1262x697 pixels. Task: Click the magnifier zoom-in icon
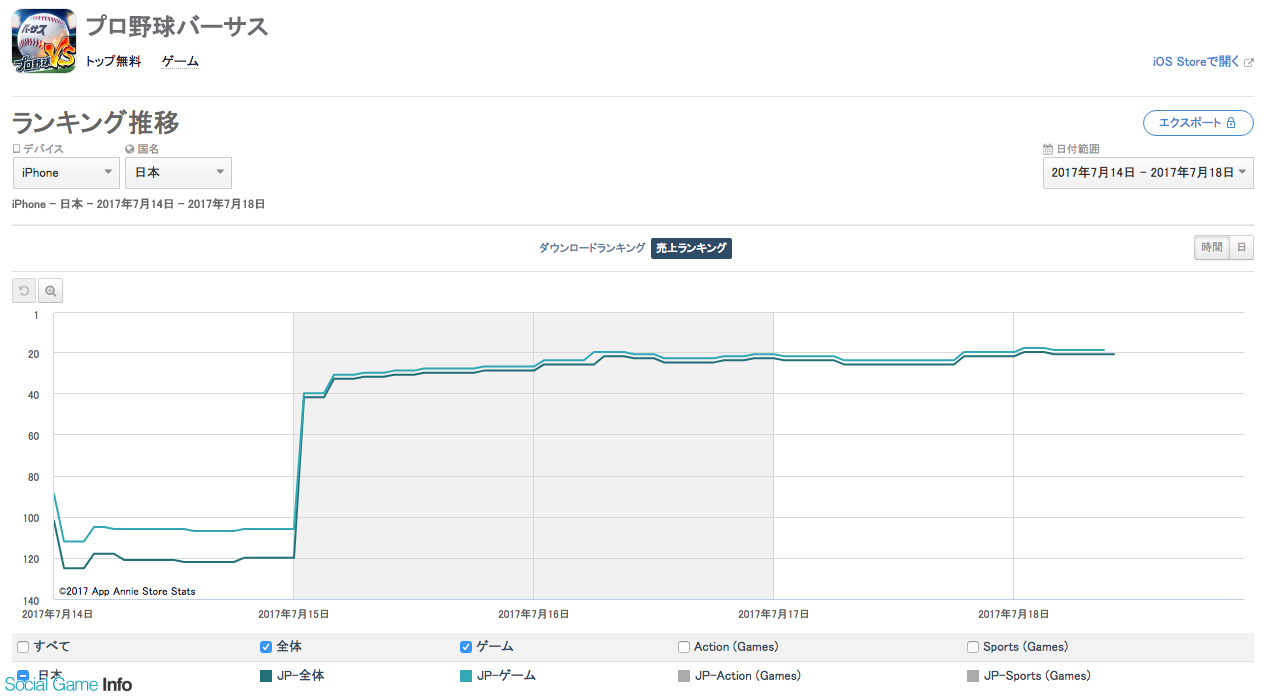(x=51, y=291)
